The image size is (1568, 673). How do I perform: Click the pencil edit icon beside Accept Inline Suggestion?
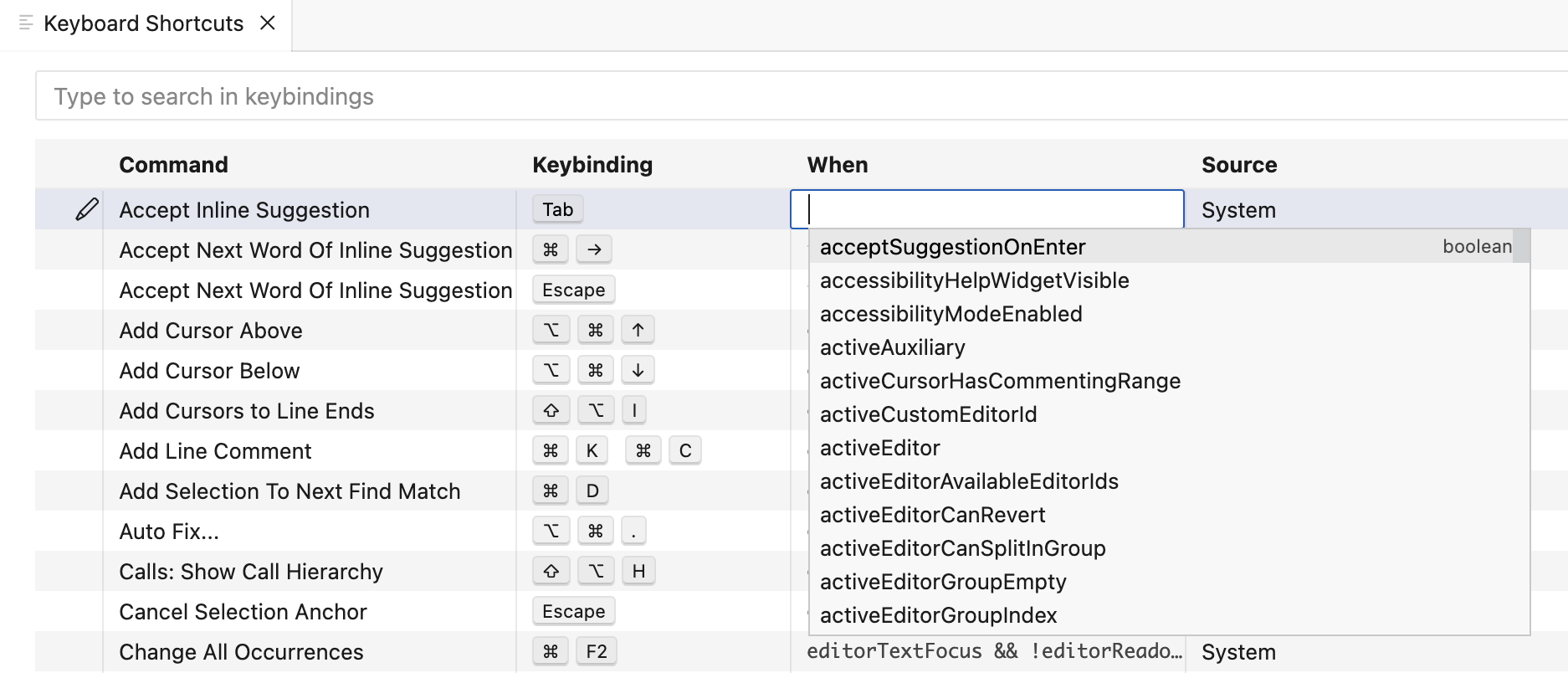87,209
